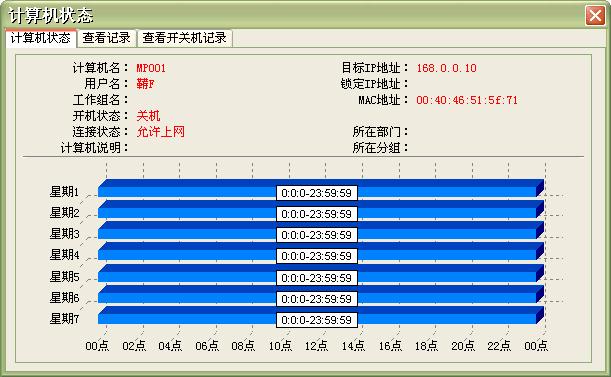611x377 pixels.
Task: Click the 星期4 0:0:0-23:59:59 label
Action: pos(317,256)
